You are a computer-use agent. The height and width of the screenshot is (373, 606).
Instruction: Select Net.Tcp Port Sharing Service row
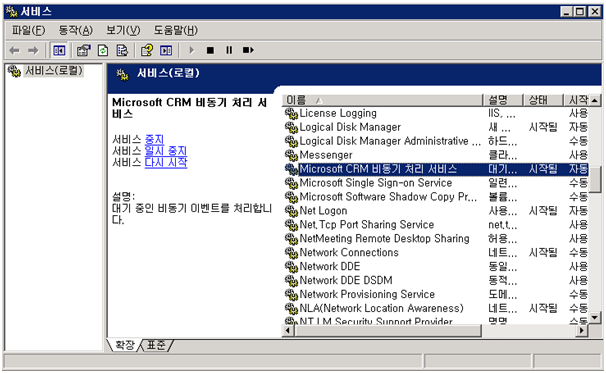tap(436, 225)
